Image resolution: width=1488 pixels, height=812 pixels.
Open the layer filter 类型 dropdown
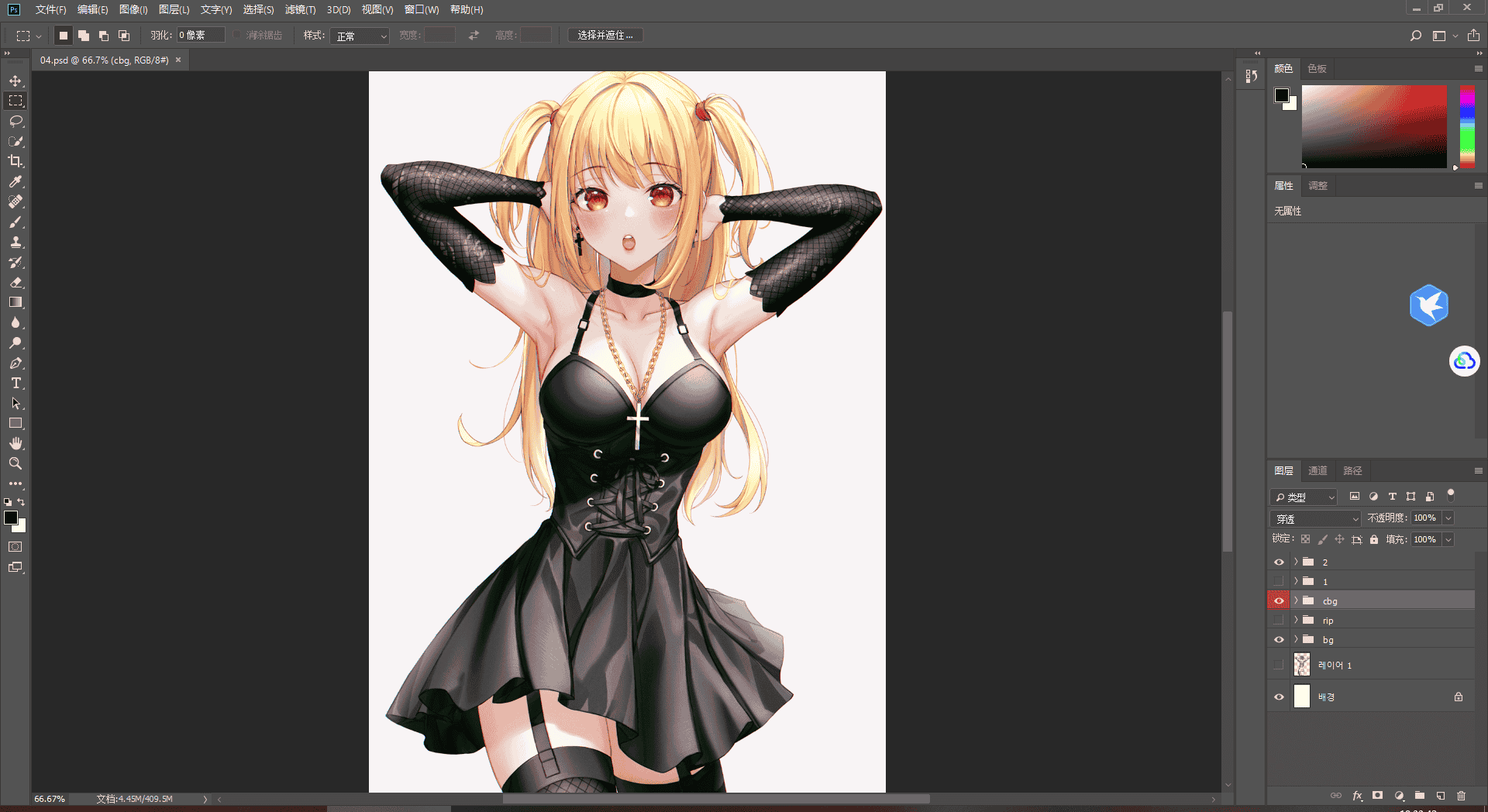[1304, 497]
